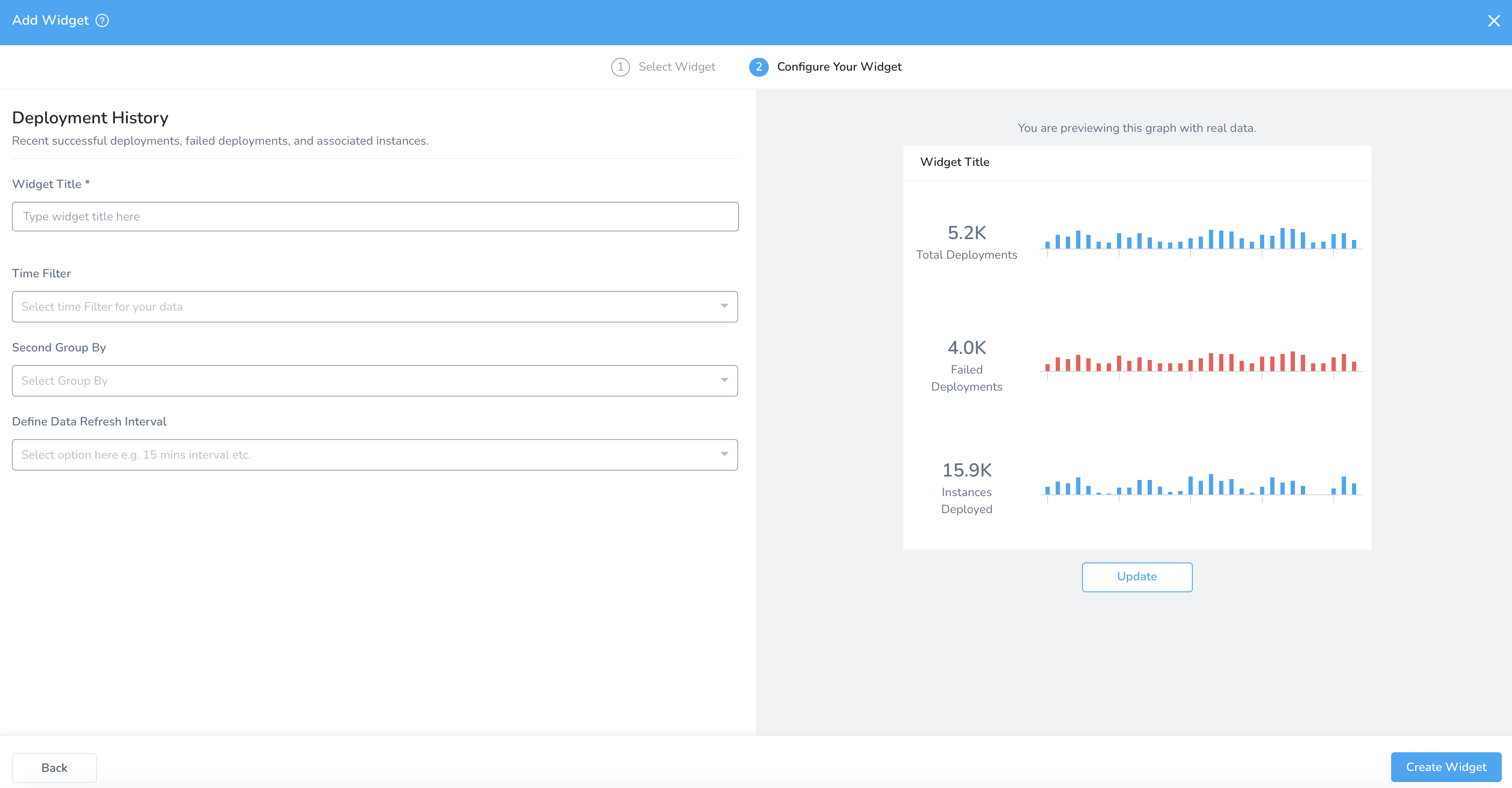1512x788 pixels.
Task: Click the Instances Deployed bar chart
Action: coord(1201,487)
